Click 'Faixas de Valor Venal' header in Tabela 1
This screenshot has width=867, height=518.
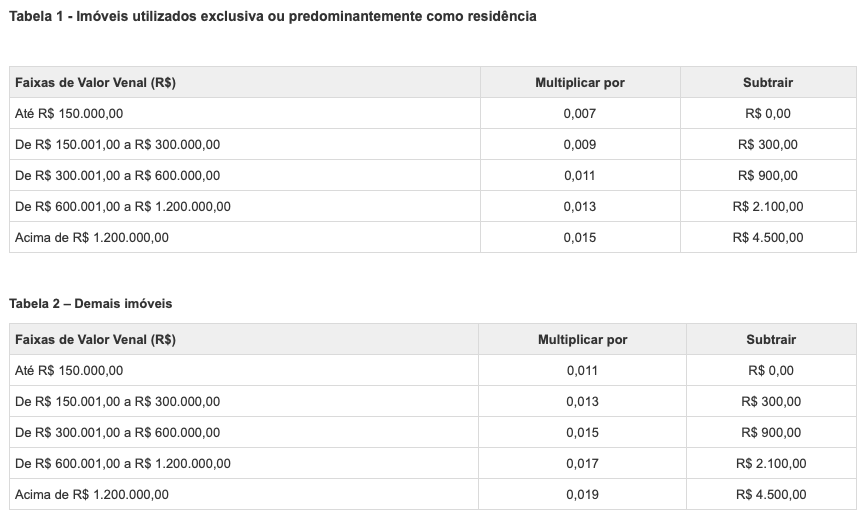tap(96, 83)
